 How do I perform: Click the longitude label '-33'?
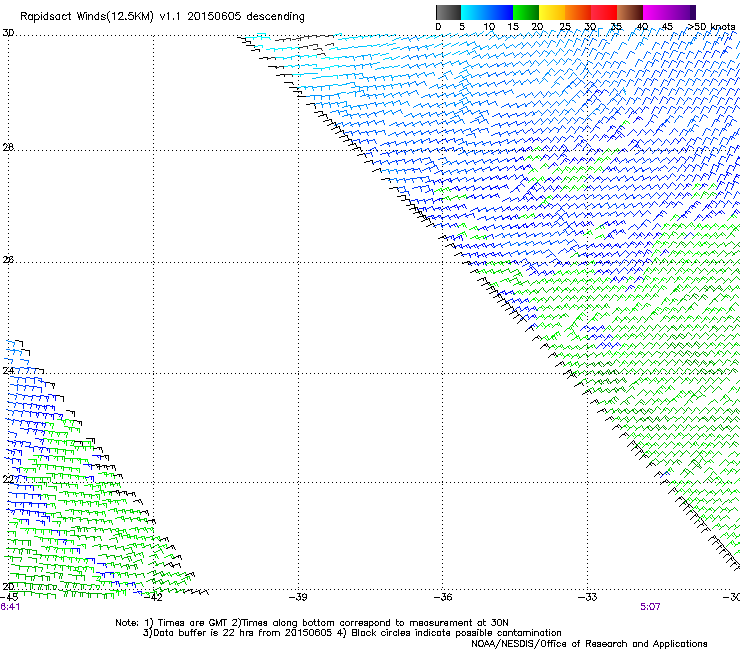point(587,597)
